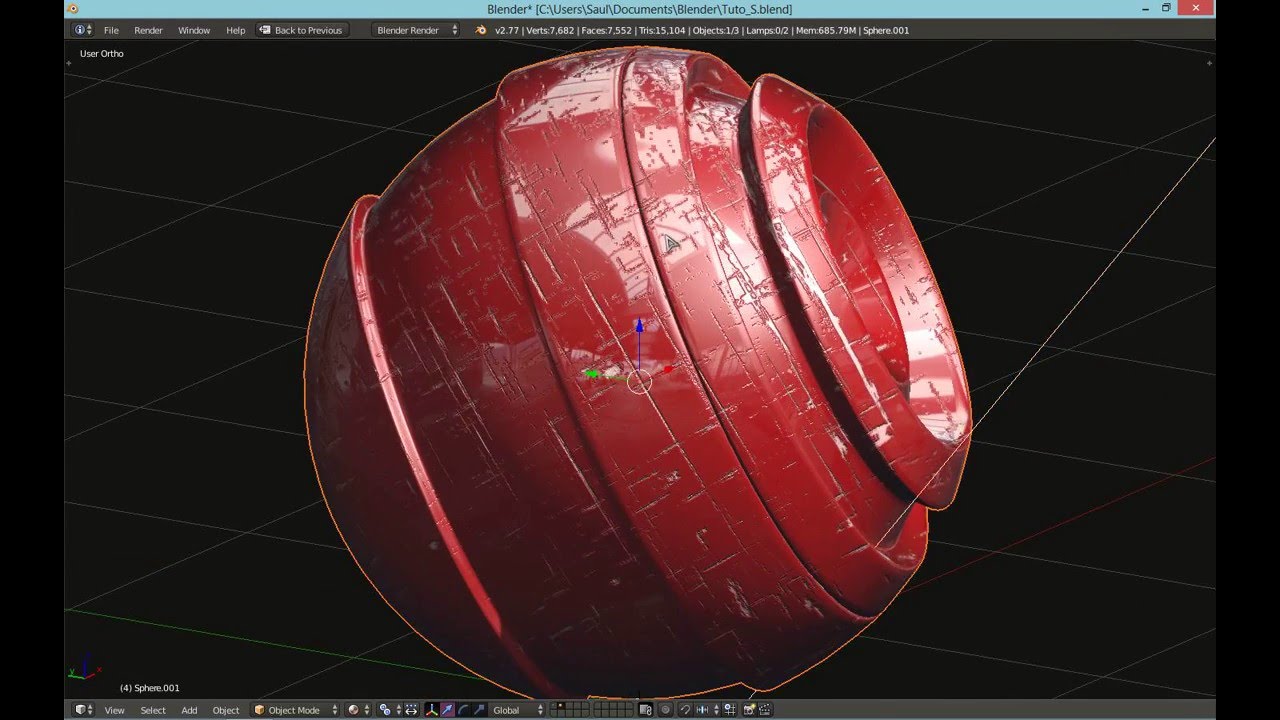The image size is (1280, 720).
Task: Click the Blender icon in the title bar
Action: [72, 9]
